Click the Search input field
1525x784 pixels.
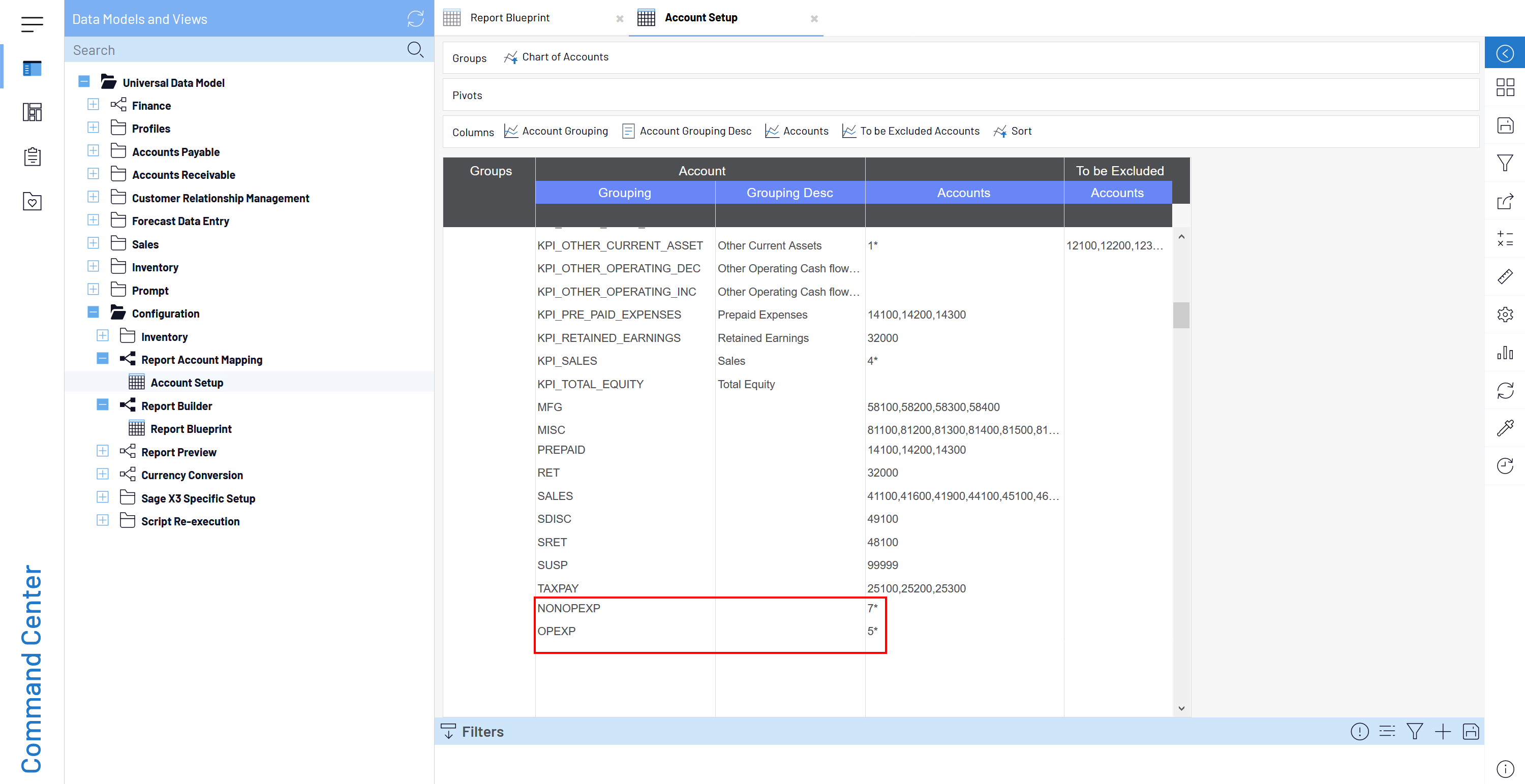[x=237, y=50]
